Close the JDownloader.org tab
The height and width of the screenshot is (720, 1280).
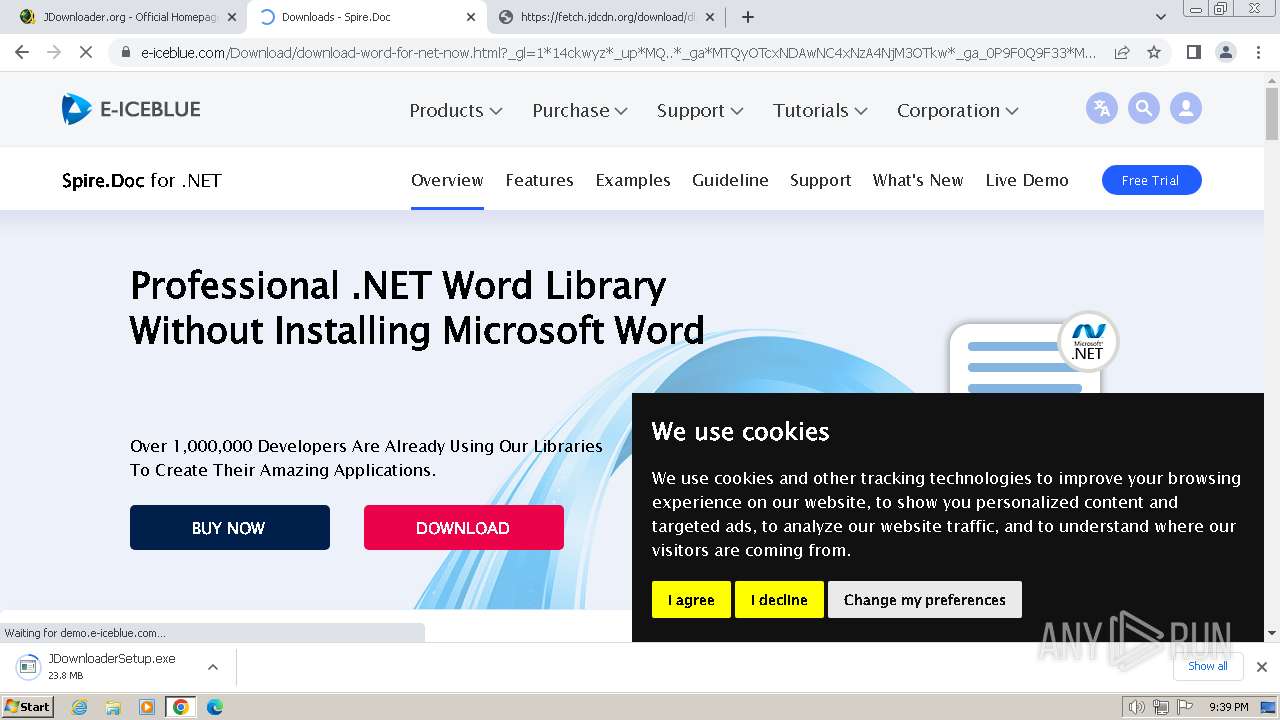pyautogui.click(x=232, y=17)
